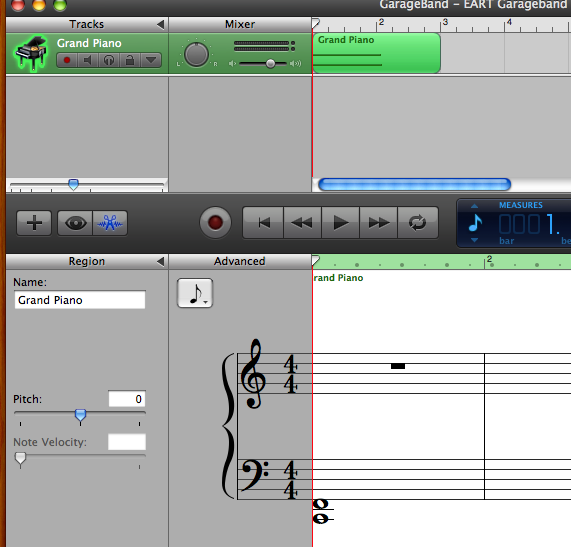Viewport: 571px width, 547px height.
Task: Click the treble clef symbol
Action: pos(253,374)
